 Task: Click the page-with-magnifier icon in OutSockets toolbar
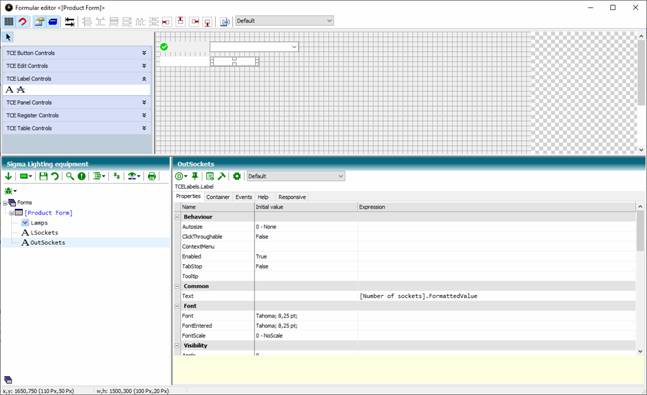pyautogui.click(x=210, y=176)
